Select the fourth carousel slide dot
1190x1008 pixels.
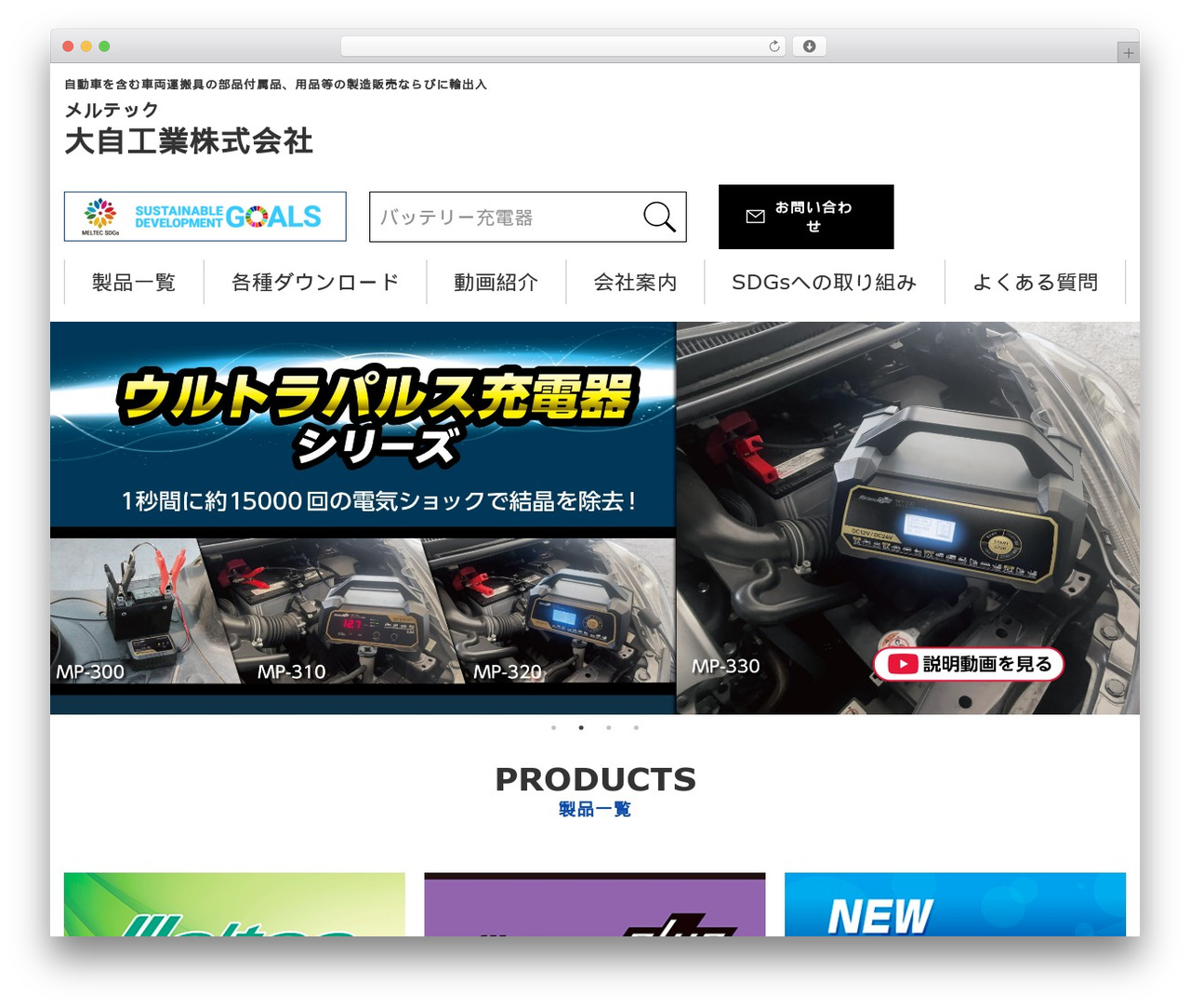click(x=636, y=727)
